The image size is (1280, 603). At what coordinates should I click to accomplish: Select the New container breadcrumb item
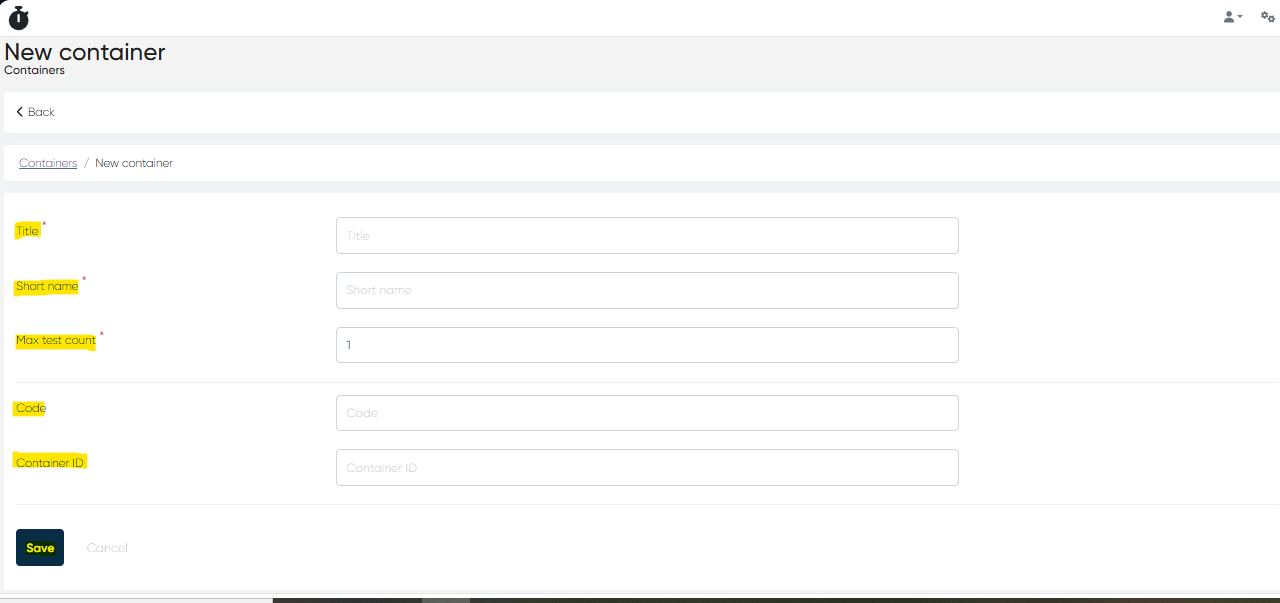tap(134, 163)
